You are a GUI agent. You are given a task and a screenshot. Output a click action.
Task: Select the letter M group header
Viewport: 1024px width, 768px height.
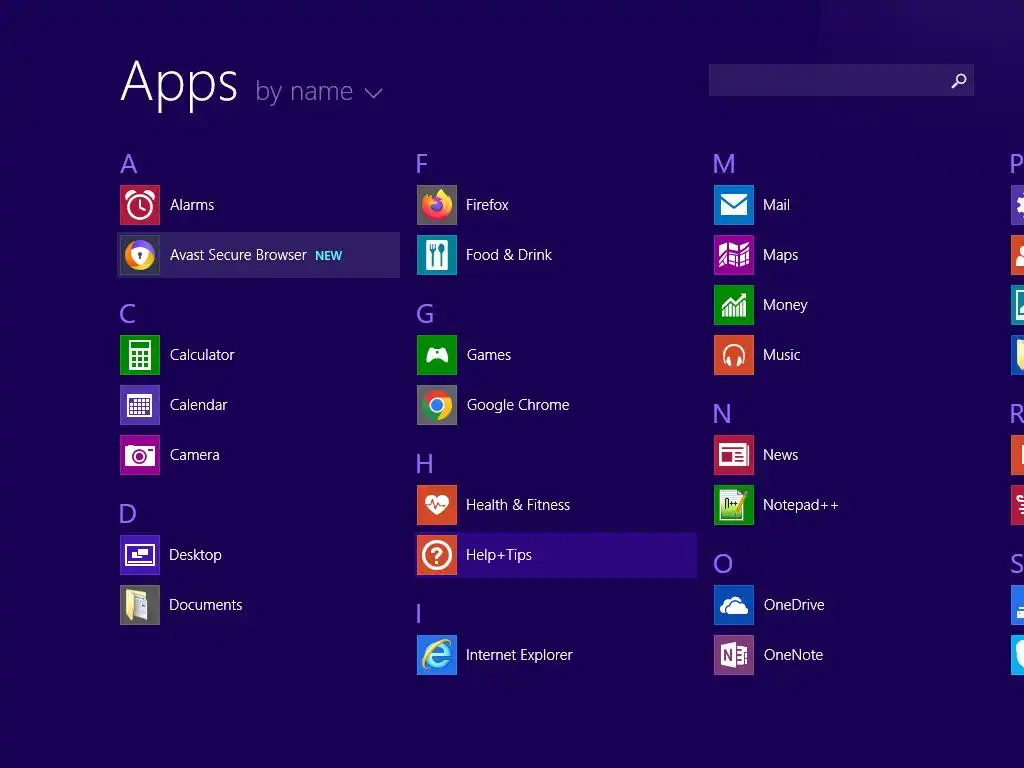pyautogui.click(x=724, y=163)
